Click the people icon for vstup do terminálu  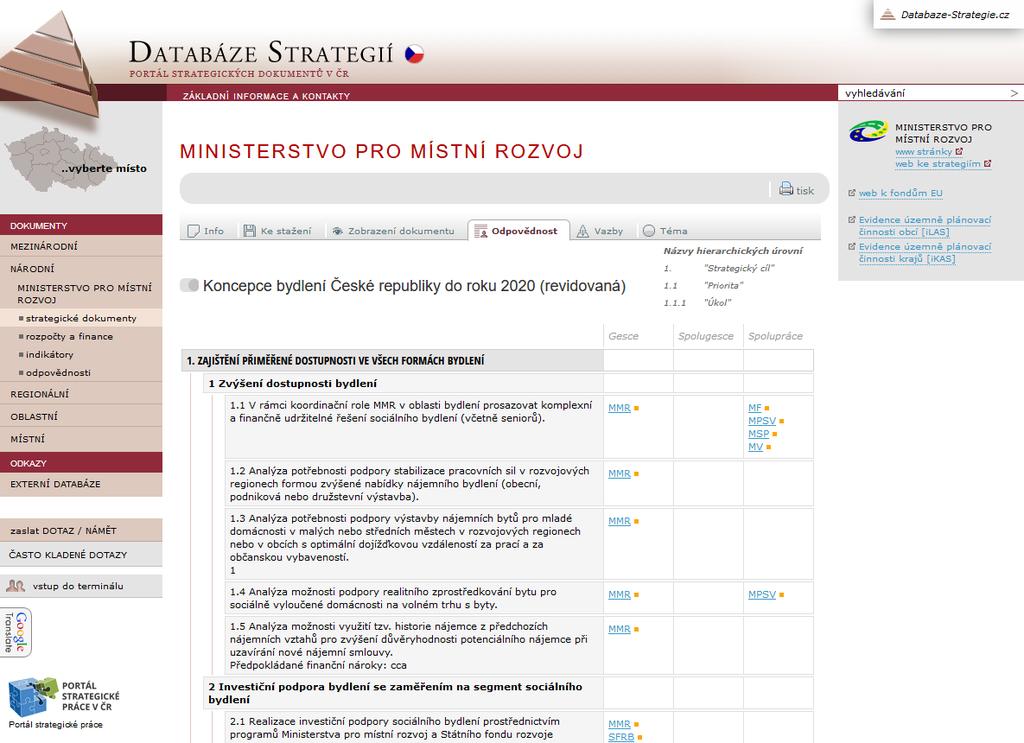[16, 586]
